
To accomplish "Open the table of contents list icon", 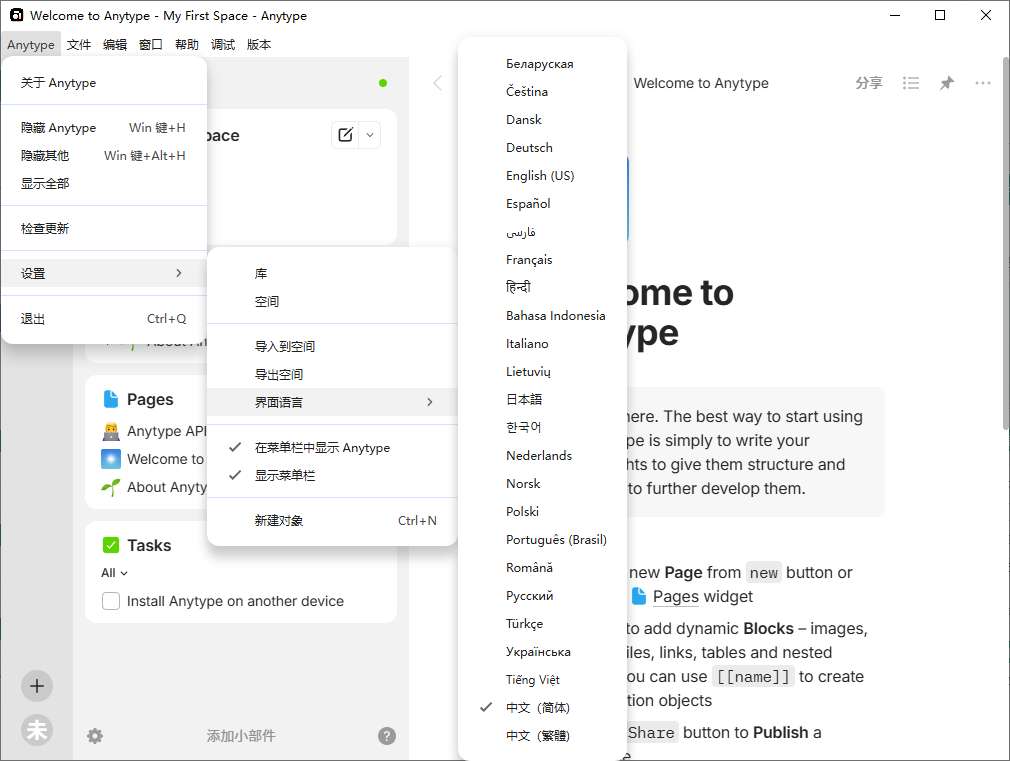I will pos(911,83).
